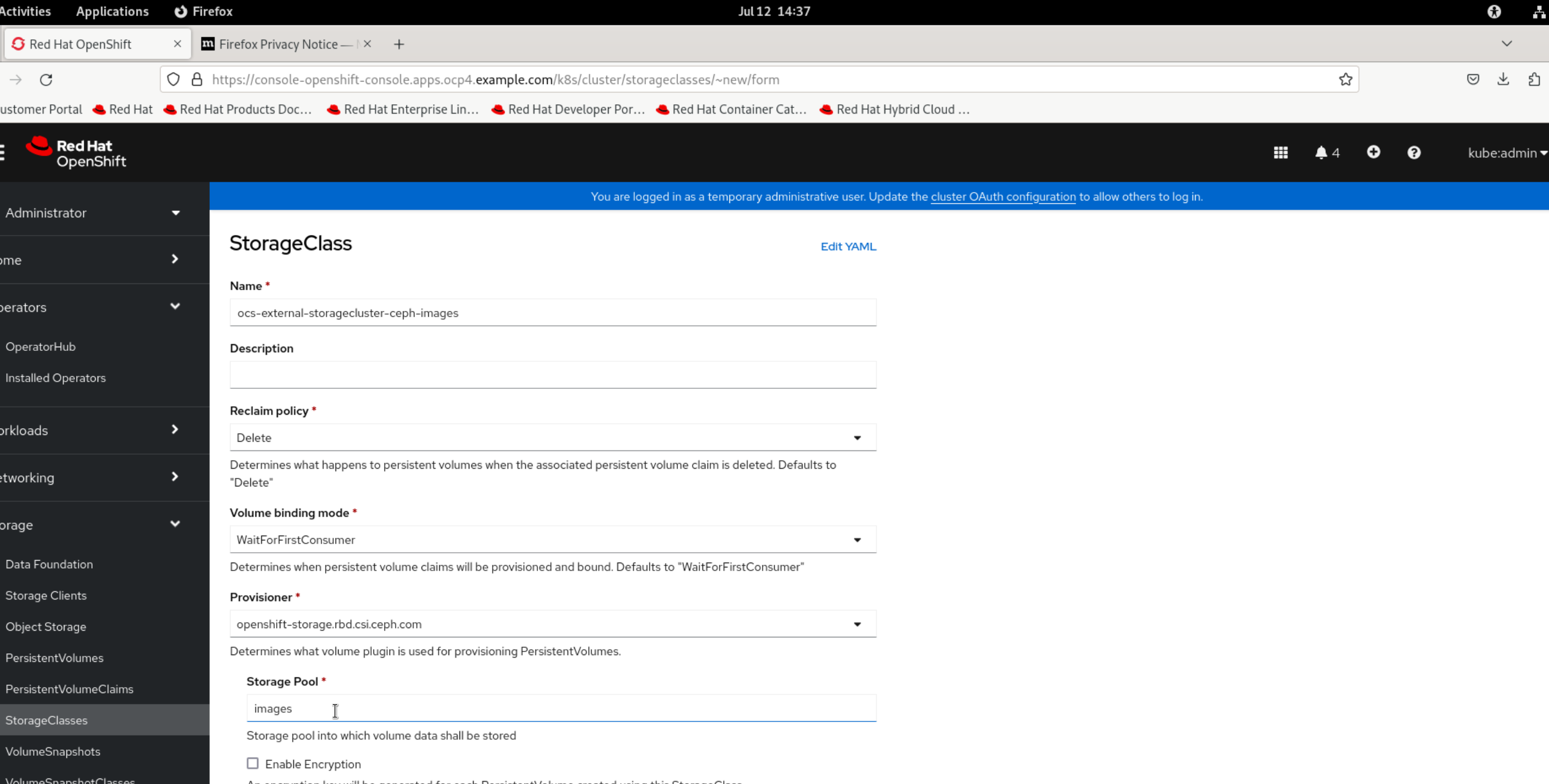Click the Edit YAML link
Screen dimensions: 1549x784
(x=848, y=246)
